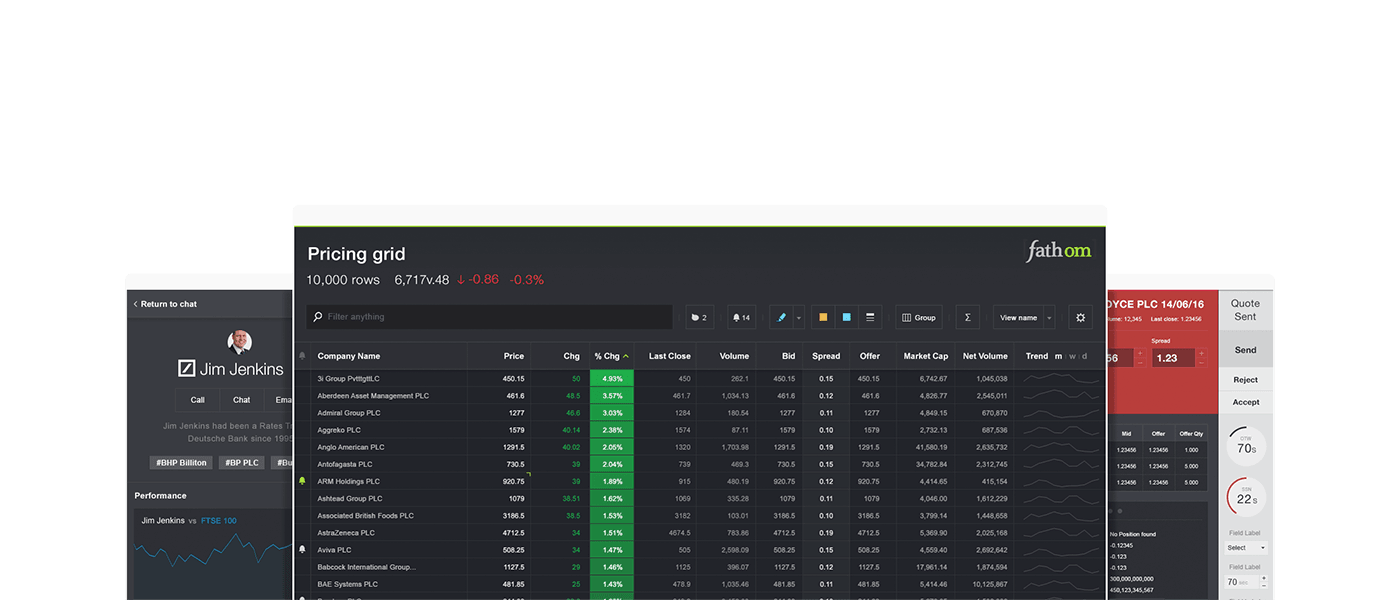Switch to the Chat tab for Jim Jenkins
This screenshot has width=1400, height=600.
pos(241,400)
